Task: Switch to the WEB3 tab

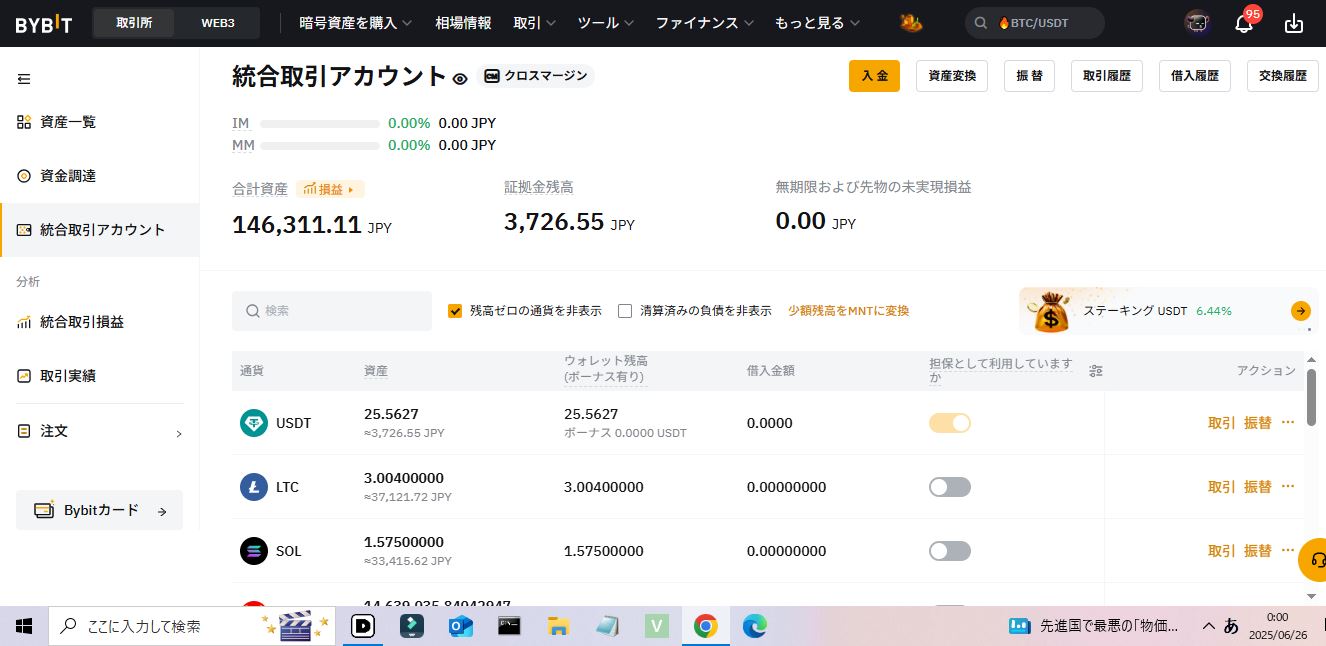Action: coord(218,23)
